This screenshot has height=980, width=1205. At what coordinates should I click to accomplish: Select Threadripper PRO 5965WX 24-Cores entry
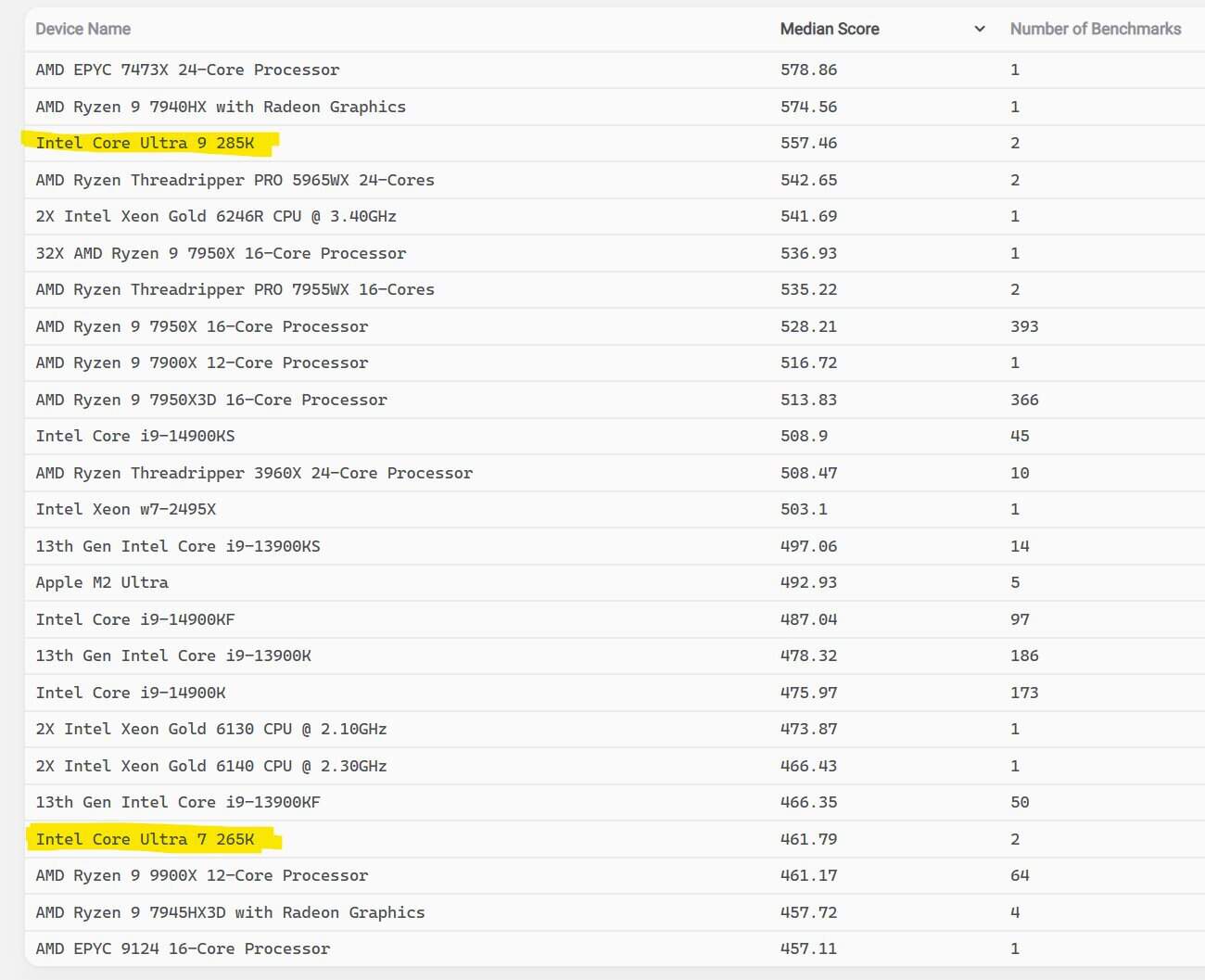[x=235, y=180]
